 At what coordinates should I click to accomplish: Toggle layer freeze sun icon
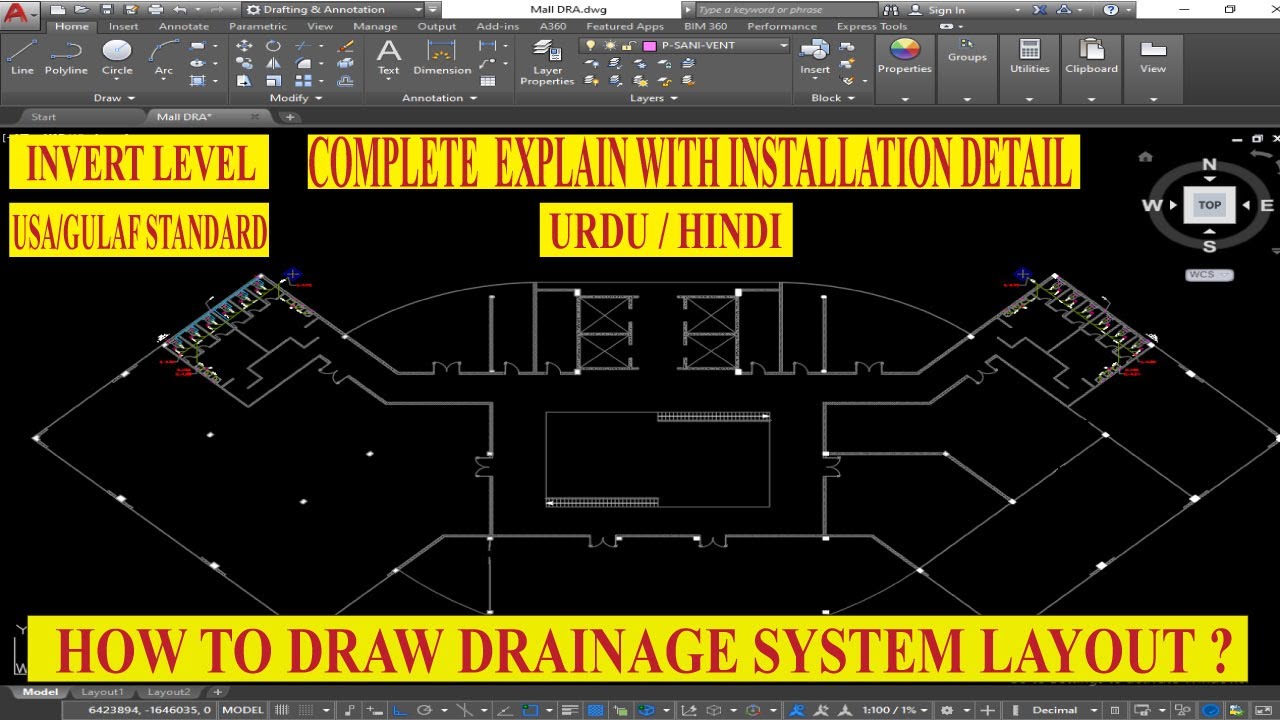pyautogui.click(x=609, y=46)
